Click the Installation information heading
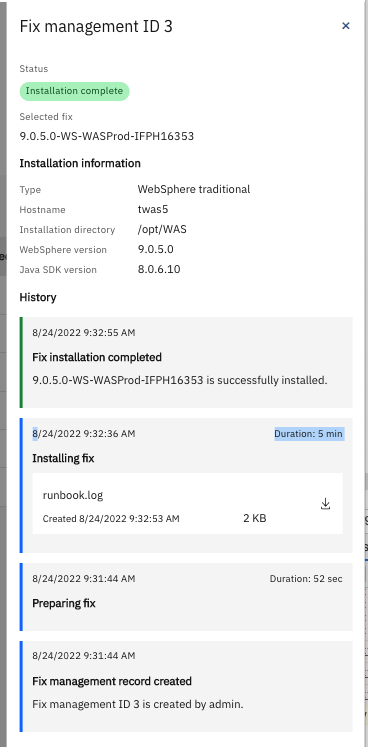This screenshot has height=747, width=368. (x=80, y=163)
